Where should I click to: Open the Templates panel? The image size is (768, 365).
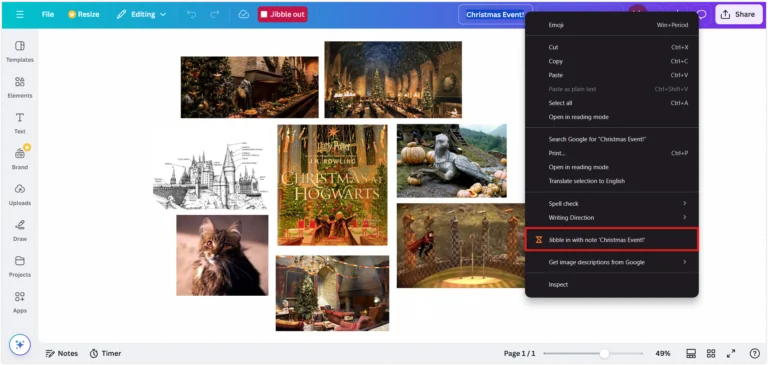click(20, 51)
